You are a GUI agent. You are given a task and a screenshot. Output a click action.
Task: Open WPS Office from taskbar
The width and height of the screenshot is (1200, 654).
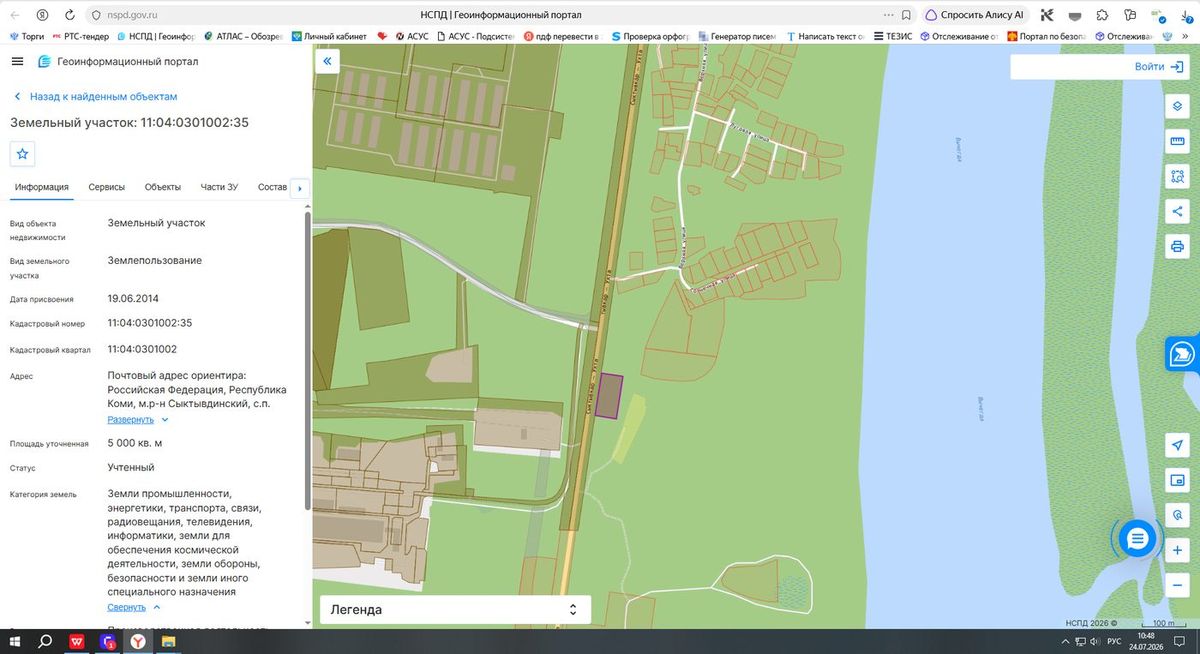[x=76, y=641]
